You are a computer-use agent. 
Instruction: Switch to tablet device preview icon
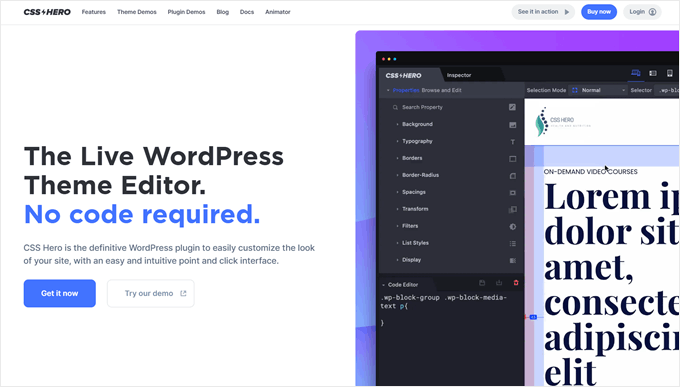653,73
